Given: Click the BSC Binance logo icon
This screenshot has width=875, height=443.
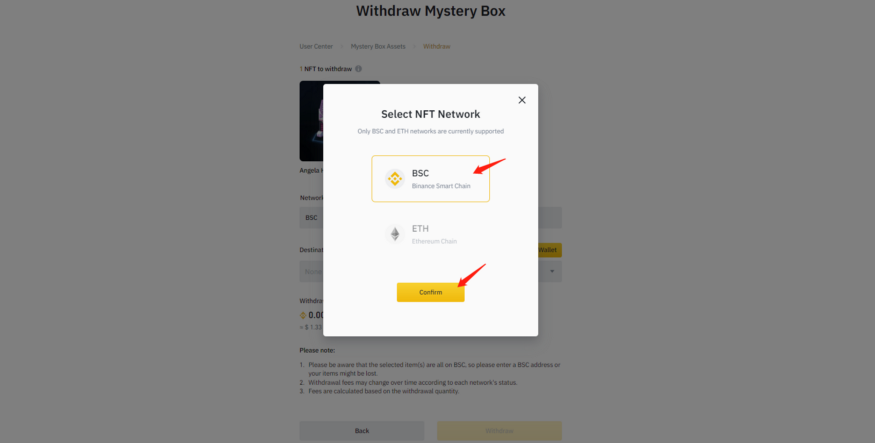Looking at the screenshot, I should [395, 179].
